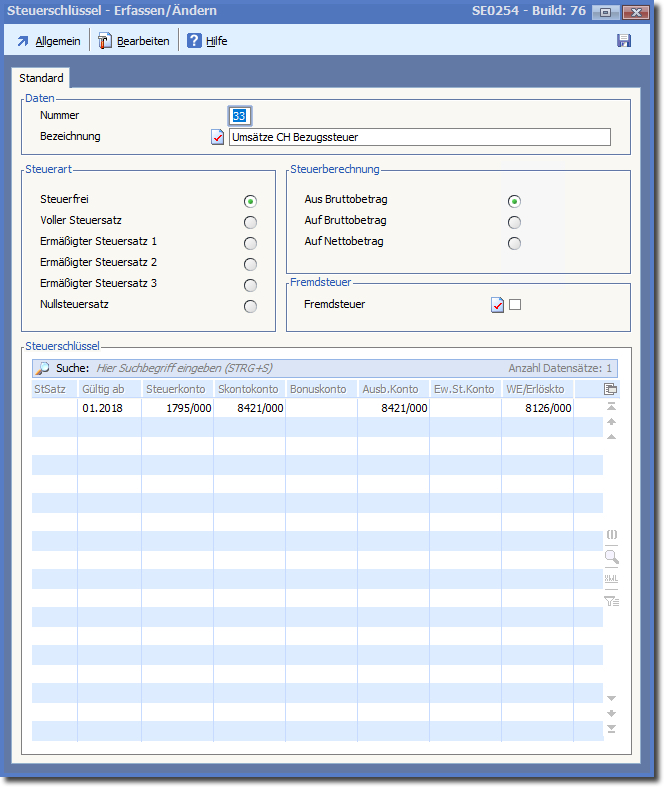Viewport: 664px width, 787px height.
Task: Click the XML export icon beside table
Action: pos(611,579)
